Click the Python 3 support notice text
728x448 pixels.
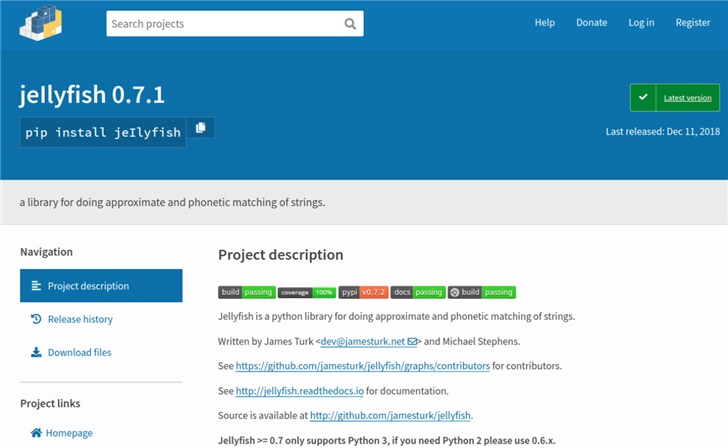(x=386, y=440)
